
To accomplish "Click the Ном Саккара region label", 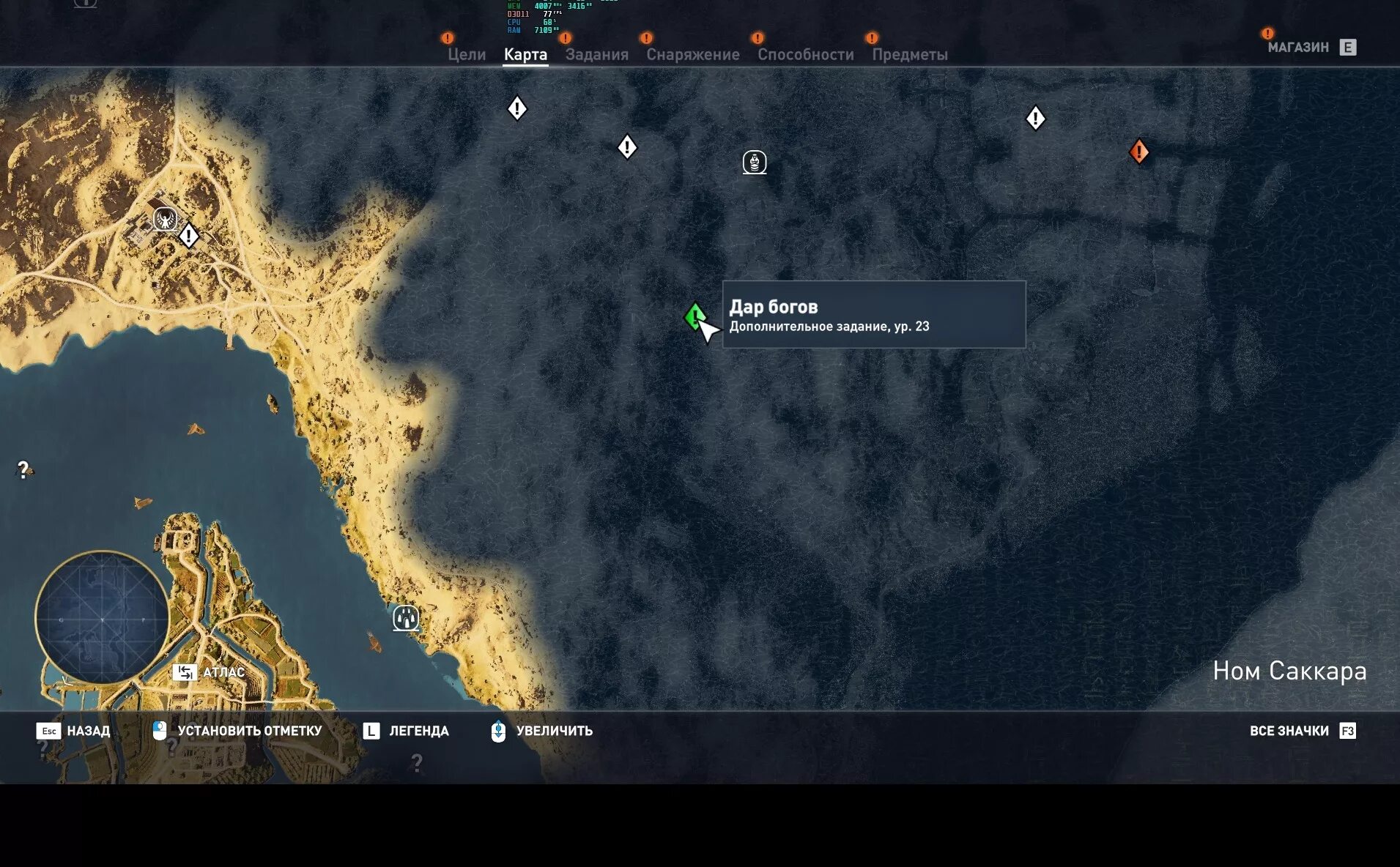I will 1289,671.
